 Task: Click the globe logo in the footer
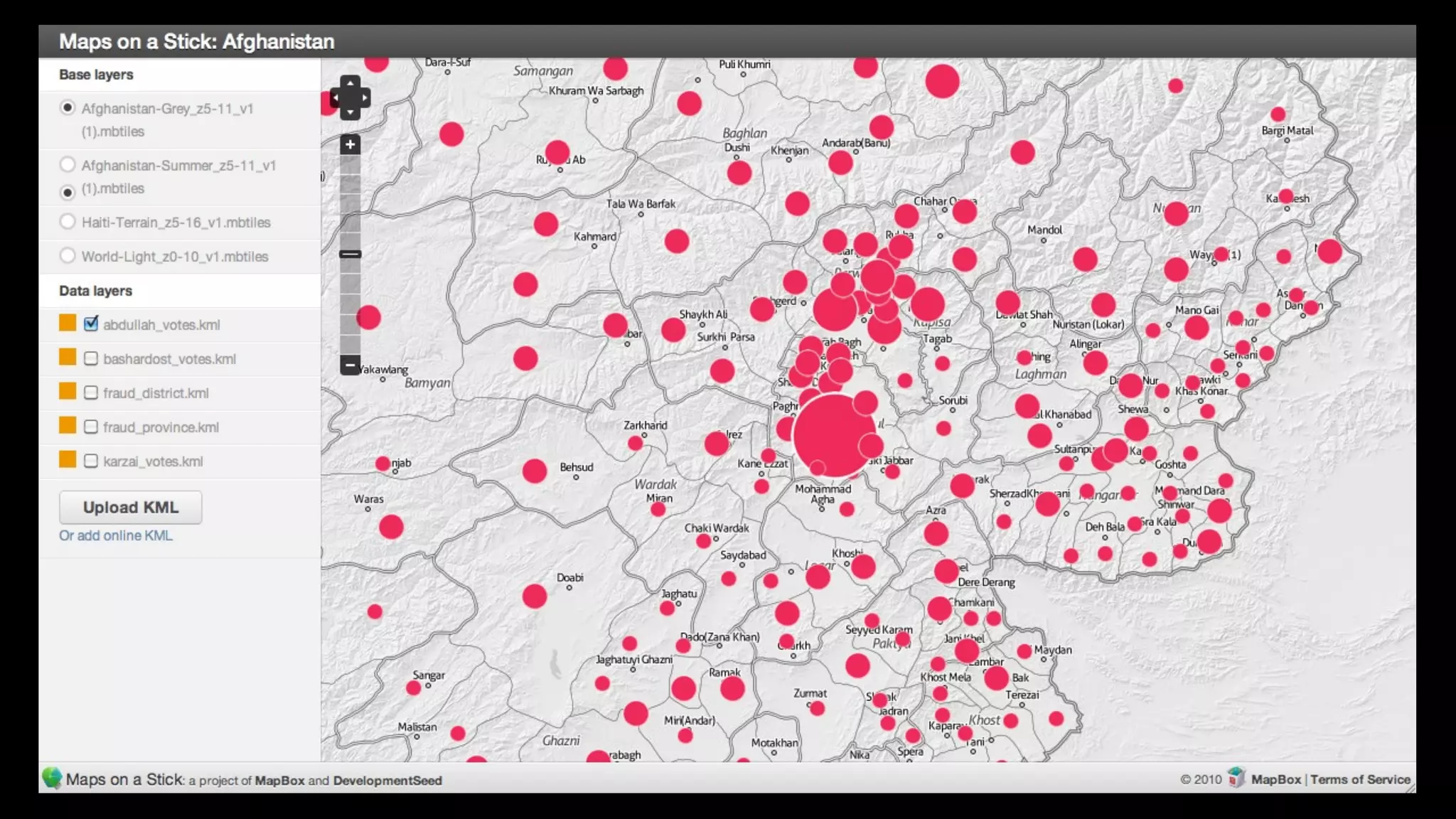pyautogui.click(x=52, y=778)
